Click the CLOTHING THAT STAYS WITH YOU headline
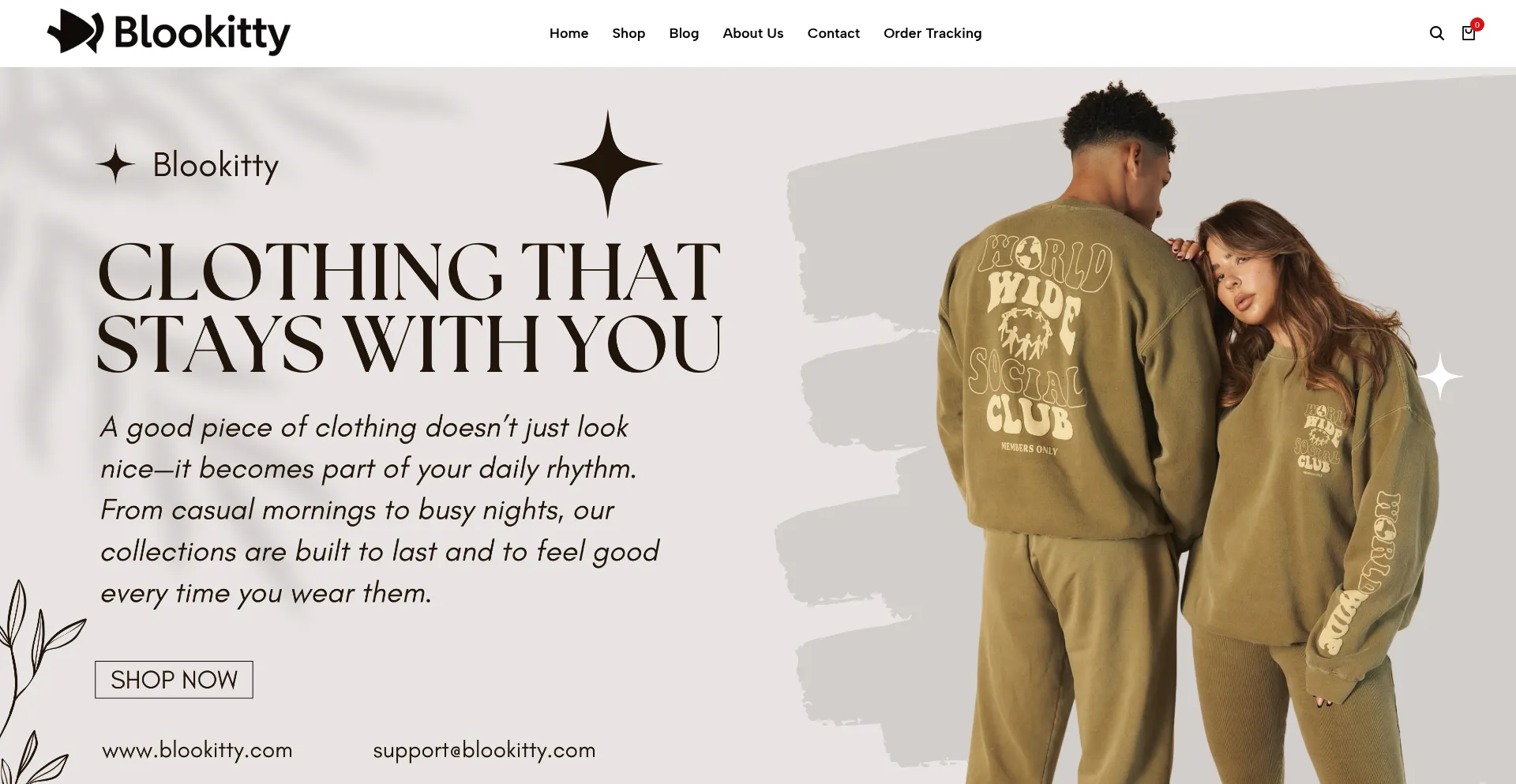 pos(409,306)
